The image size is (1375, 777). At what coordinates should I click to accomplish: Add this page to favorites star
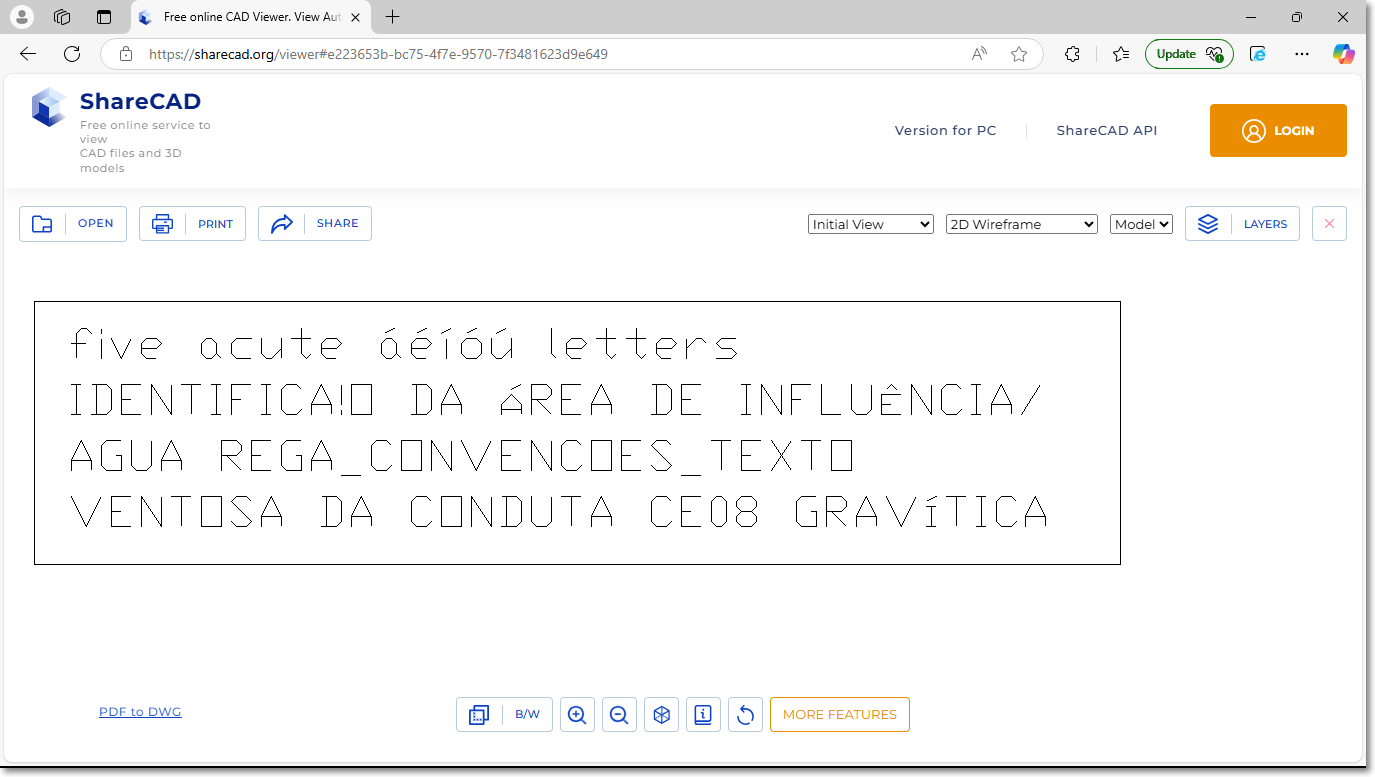tap(1019, 54)
